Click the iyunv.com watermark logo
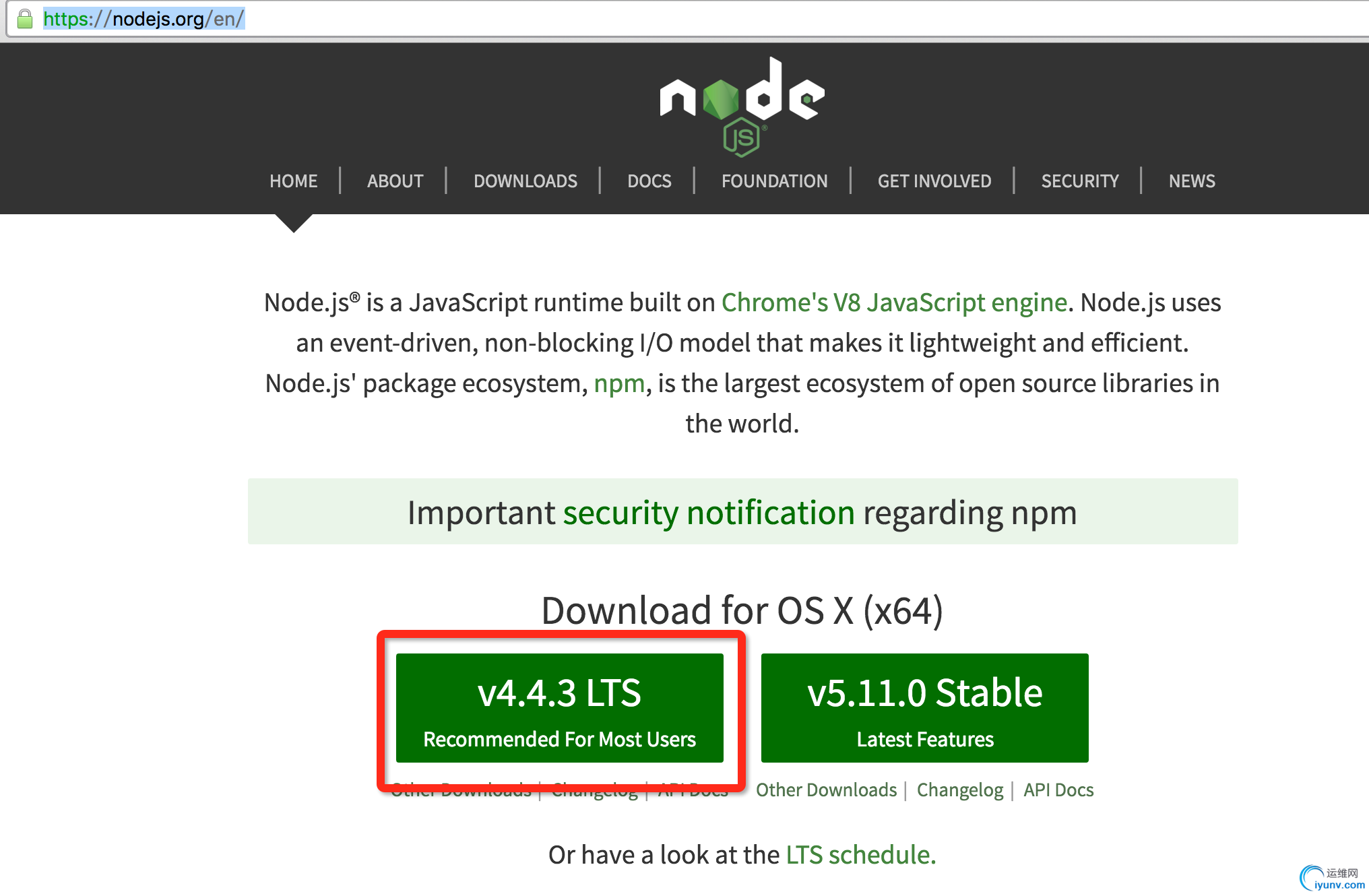Screen dimensions: 1369x896 (1332, 878)
